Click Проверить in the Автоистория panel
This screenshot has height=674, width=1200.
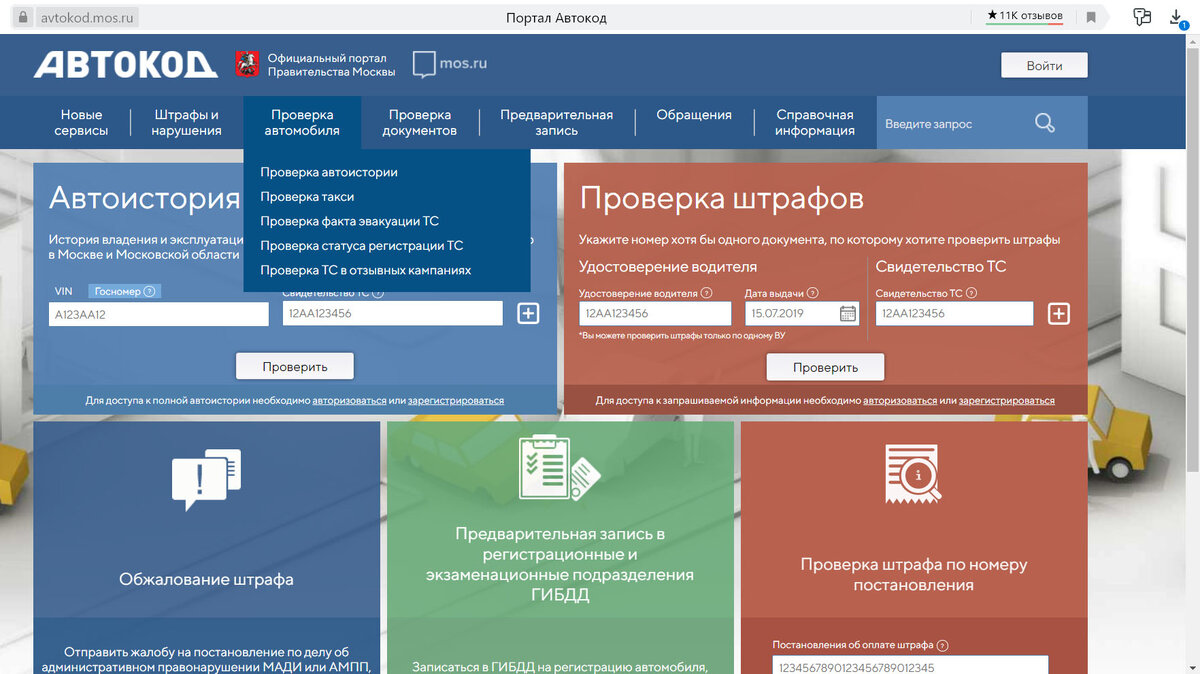point(295,366)
